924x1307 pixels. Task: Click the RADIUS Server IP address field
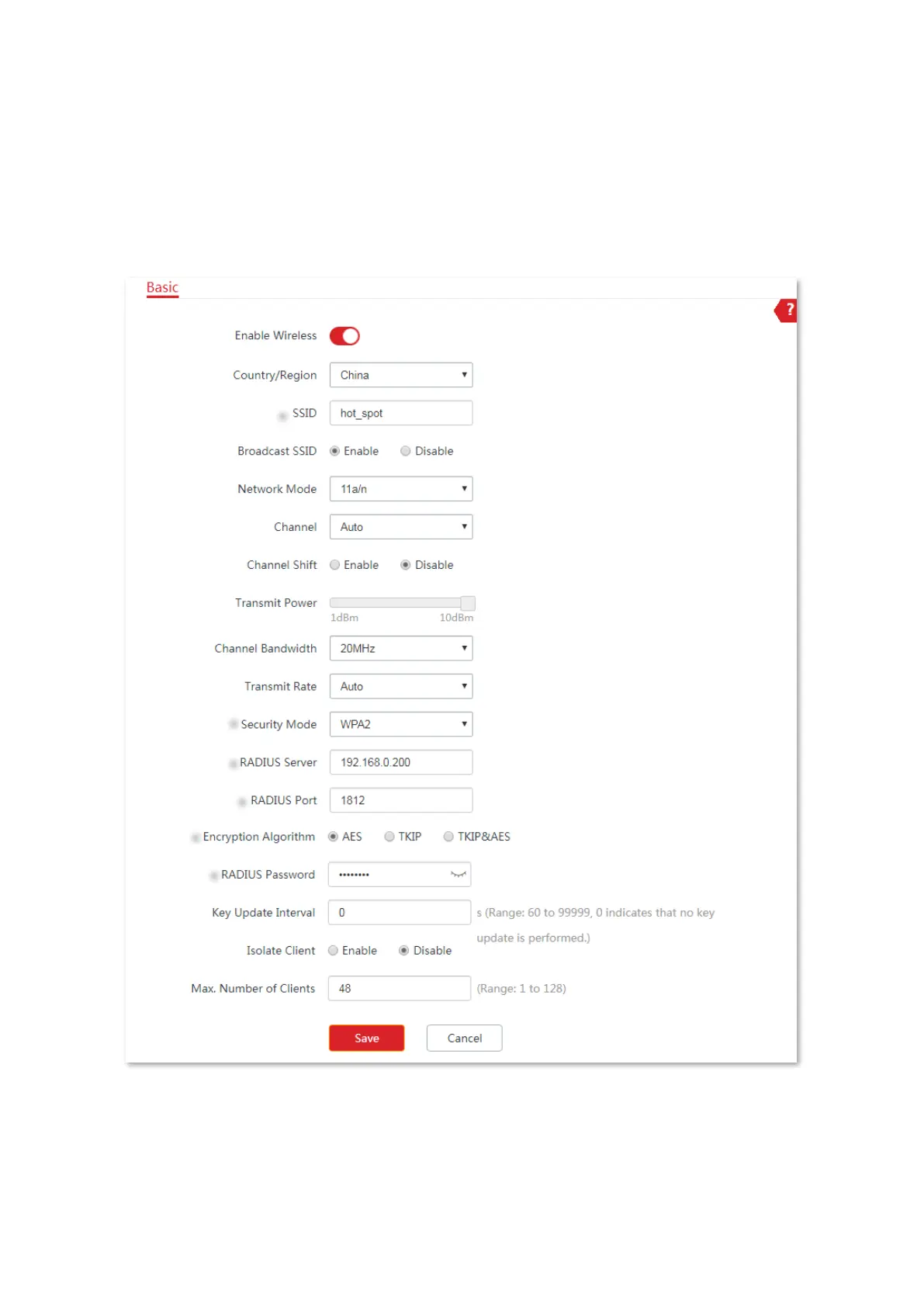[401, 762]
